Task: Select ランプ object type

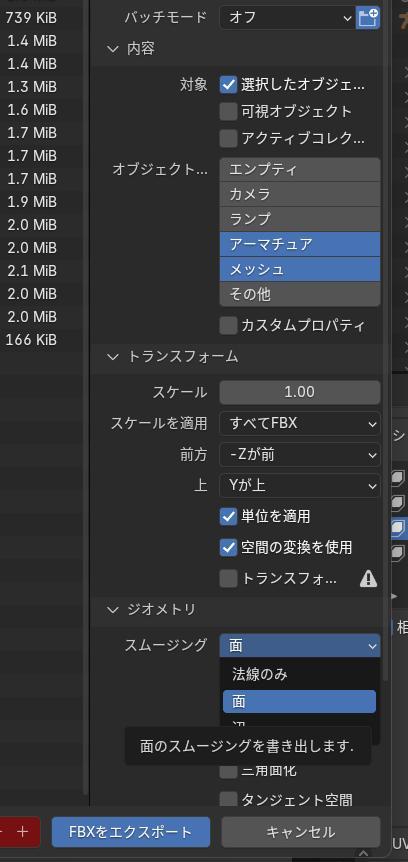Action: [300, 219]
